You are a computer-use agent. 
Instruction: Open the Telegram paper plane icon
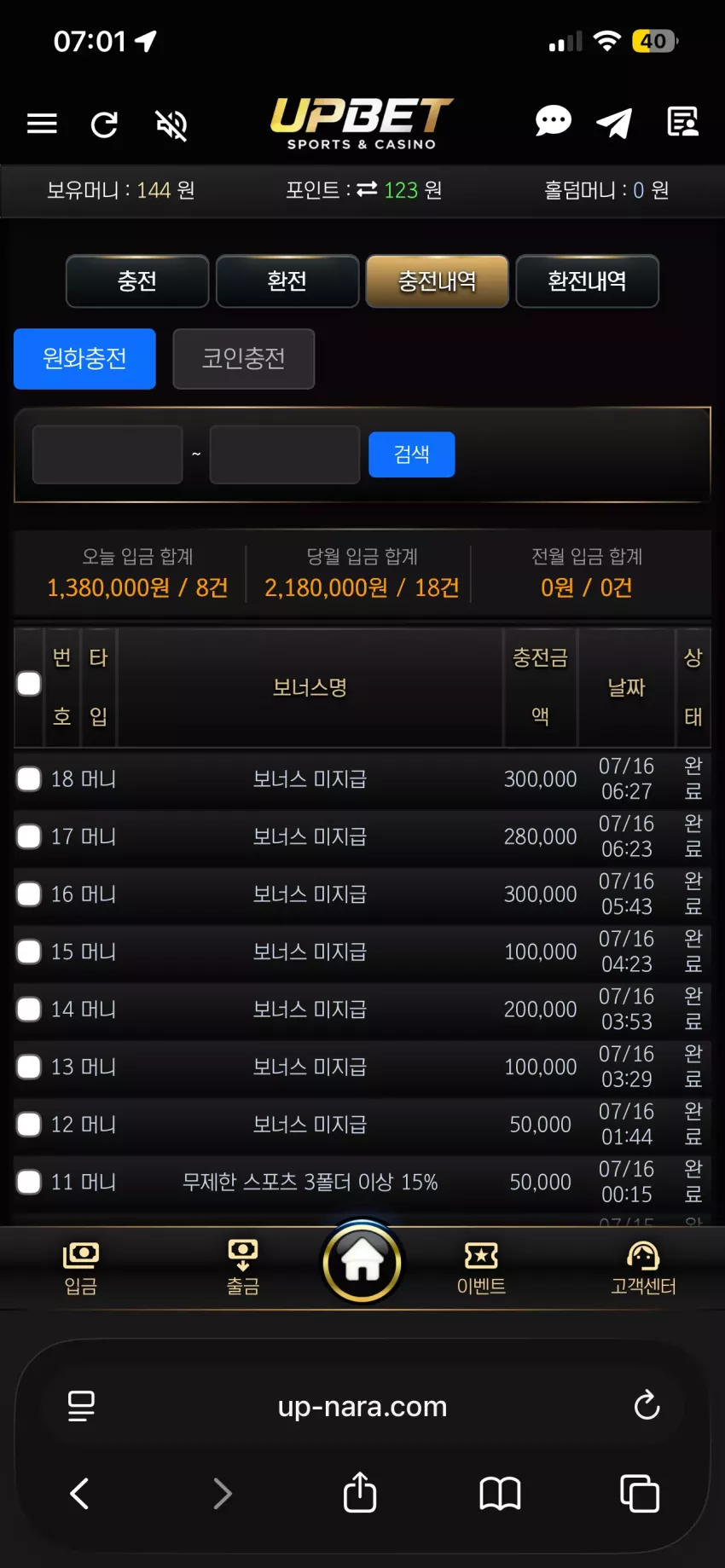[614, 123]
